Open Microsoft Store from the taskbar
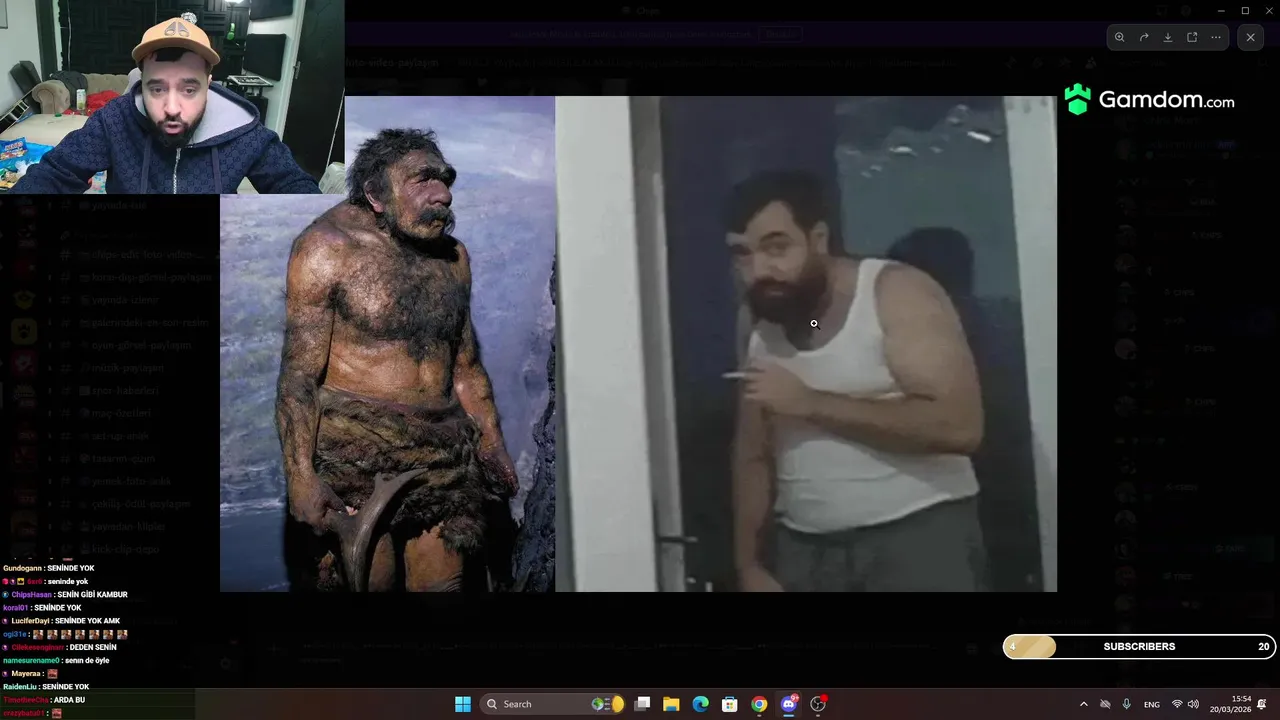Image resolution: width=1280 pixels, height=720 pixels. point(730,704)
